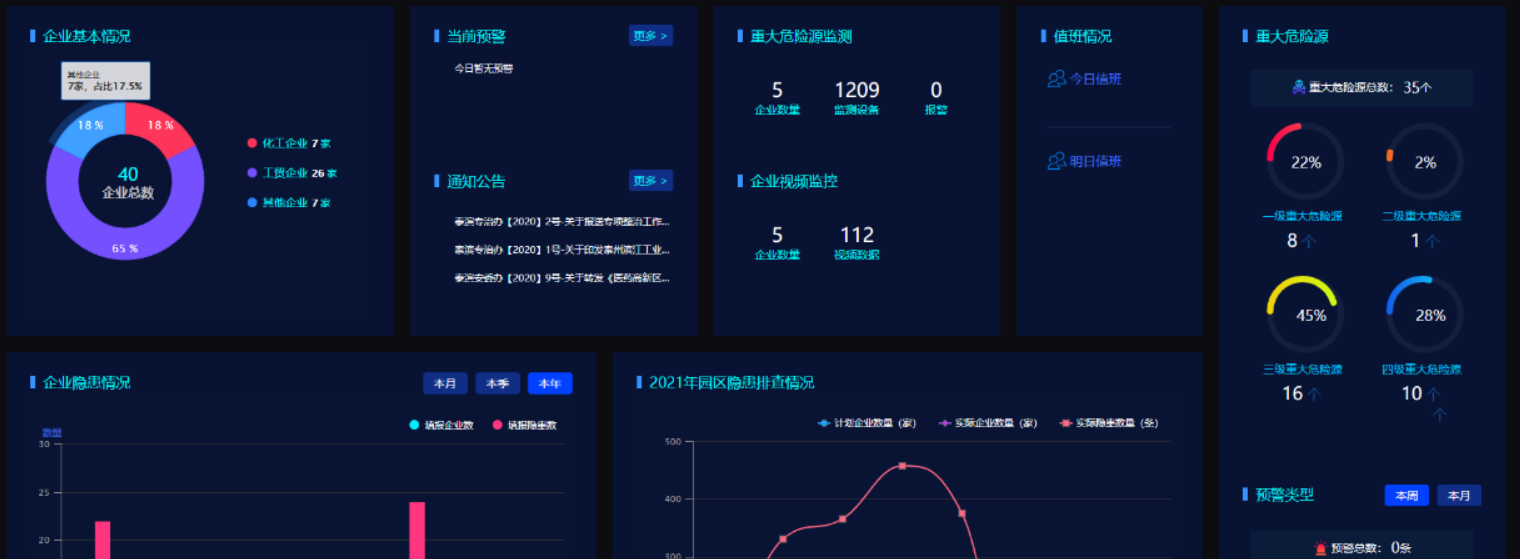
Task: Click the 40 企业总数 donut center
Action: coord(128,182)
